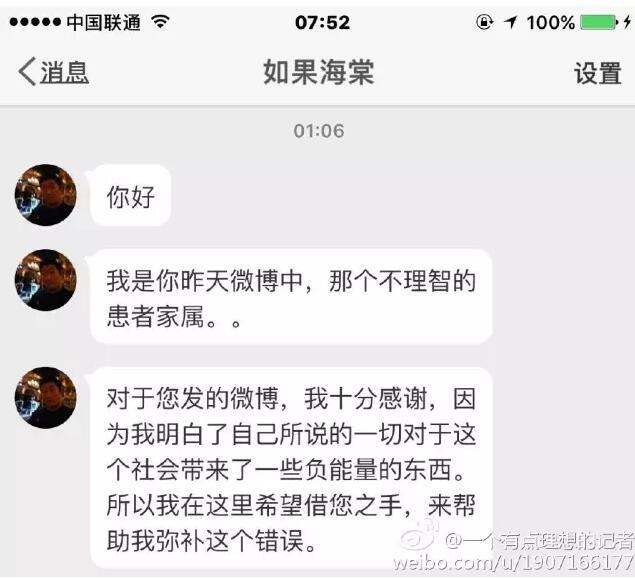This screenshot has width=635, height=578.
Task: Tap the Weibo logo watermark
Action: coord(421,535)
